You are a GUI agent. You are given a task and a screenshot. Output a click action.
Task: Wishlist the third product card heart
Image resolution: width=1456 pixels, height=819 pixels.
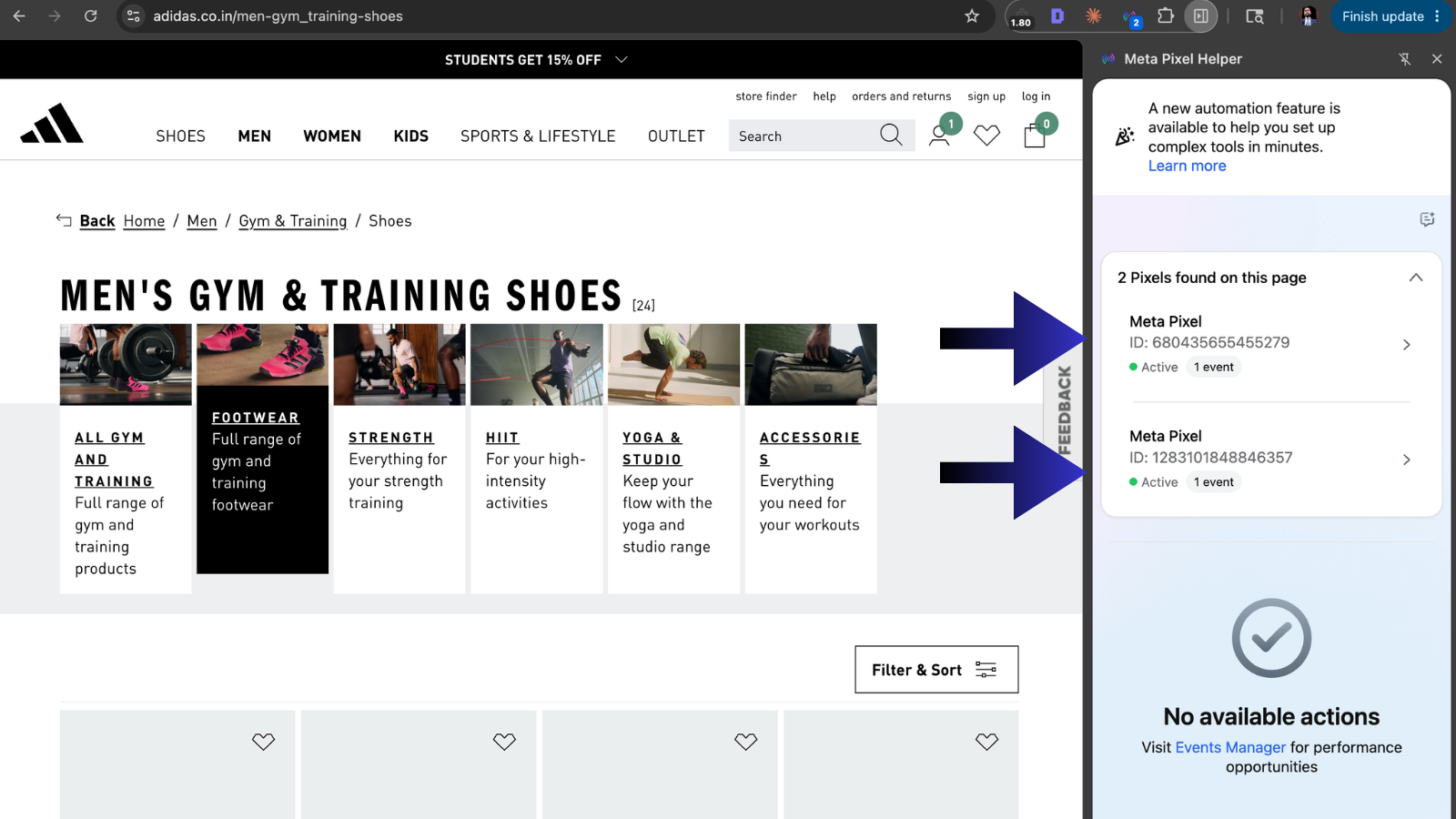pos(745,742)
